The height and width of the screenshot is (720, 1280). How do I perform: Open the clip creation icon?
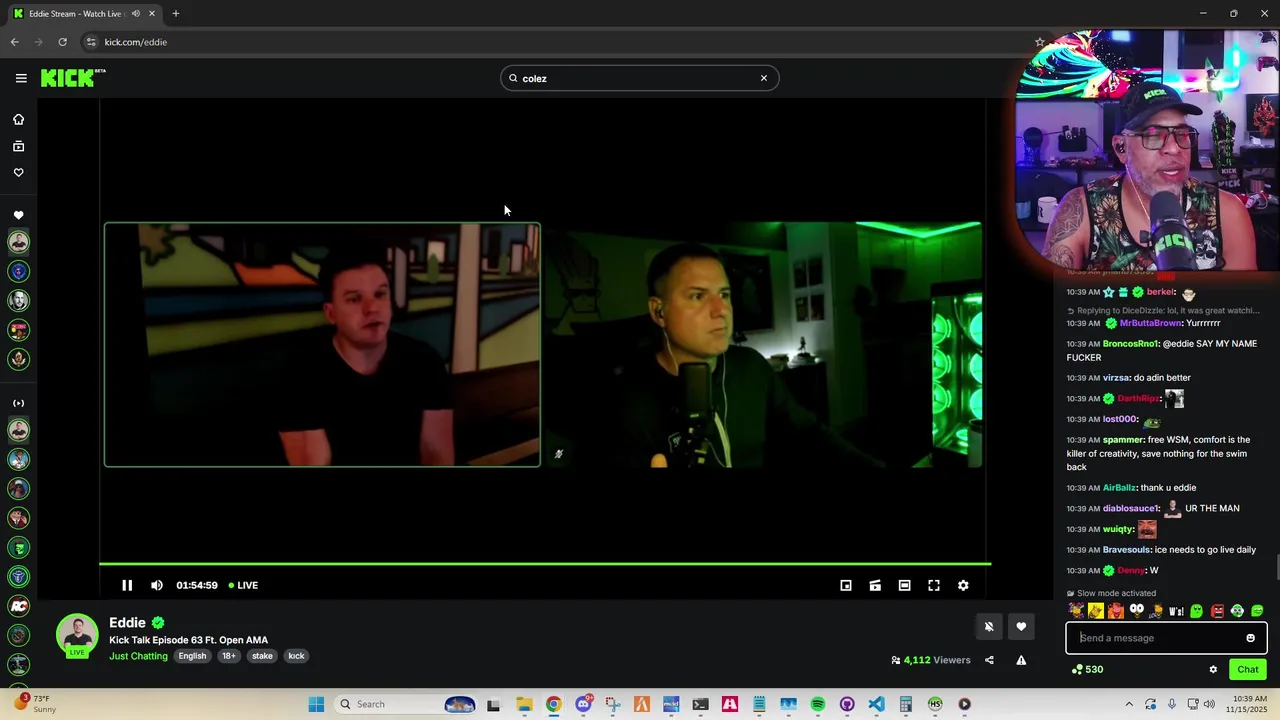[x=875, y=586]
